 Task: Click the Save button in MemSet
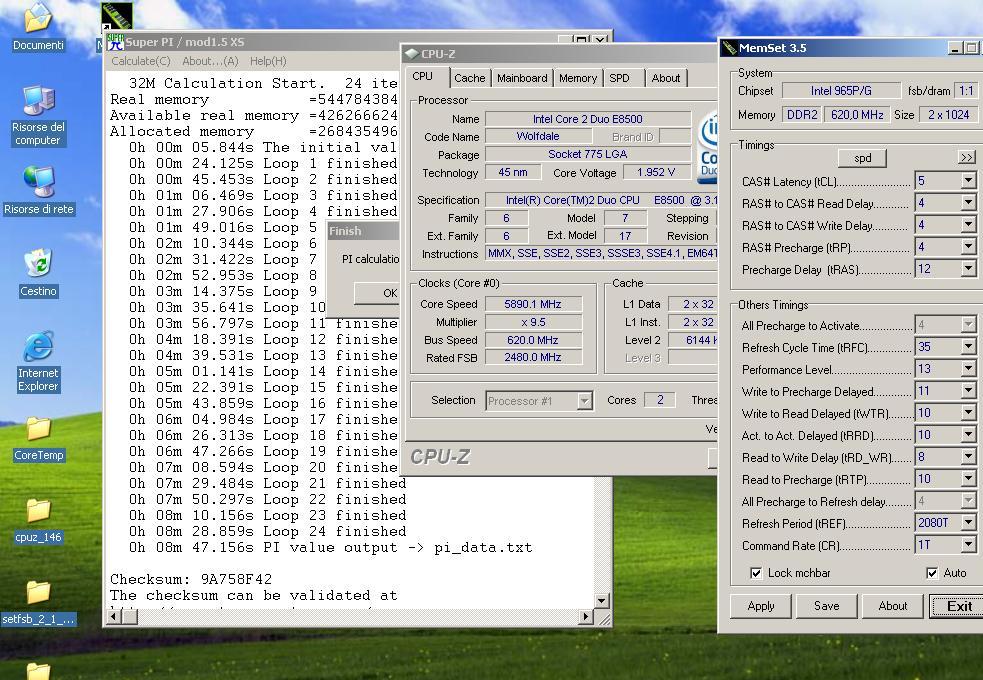pos(826,606)
